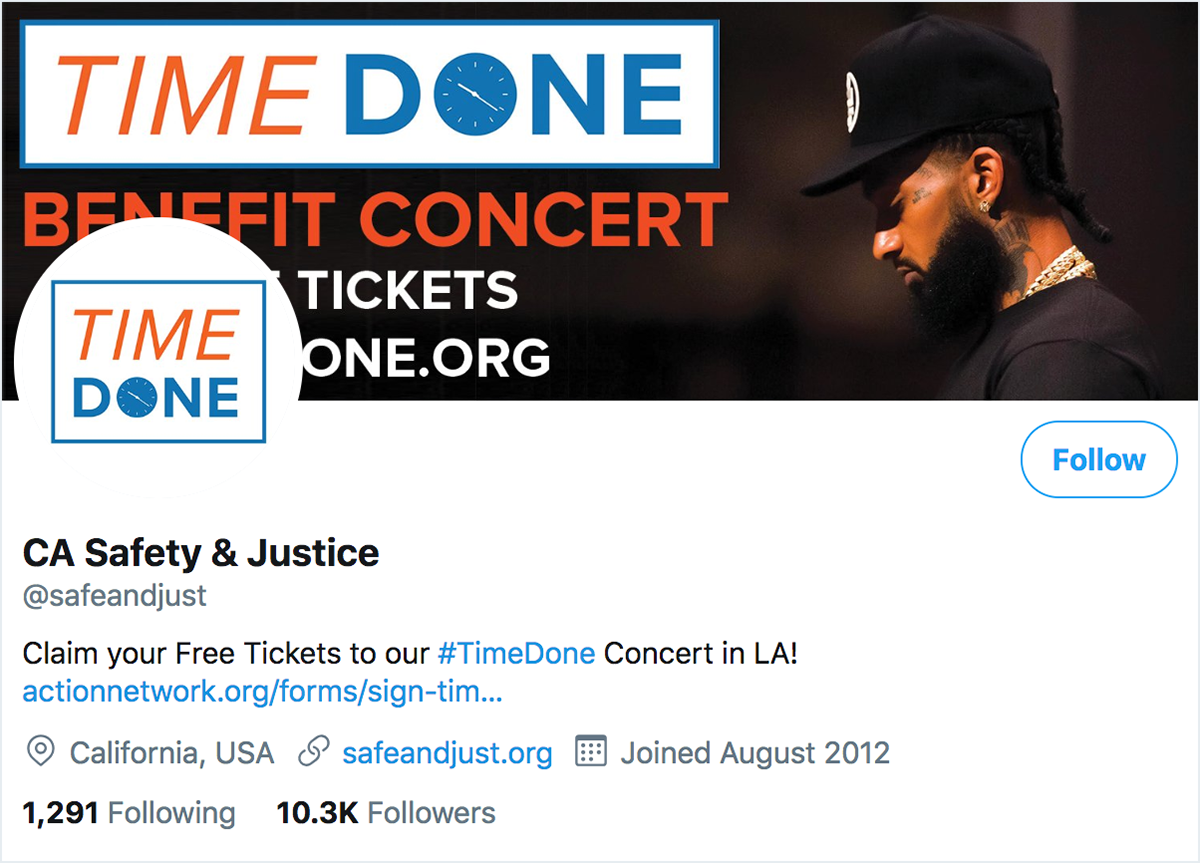Click the chain link icon
Viewport: 1200px width, 863px height.
[314, 752]
